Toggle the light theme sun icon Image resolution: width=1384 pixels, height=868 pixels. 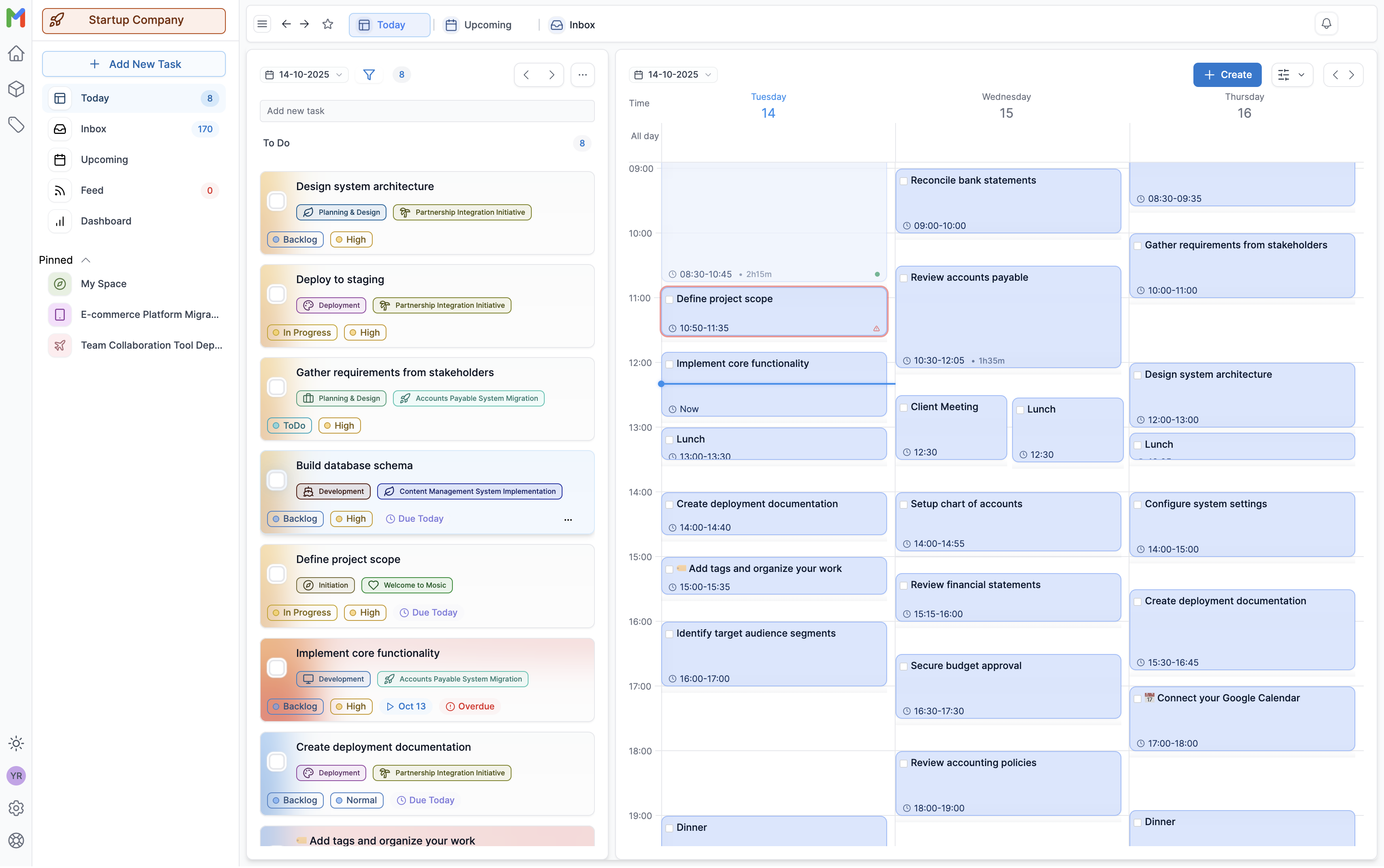tap(16, 743)
